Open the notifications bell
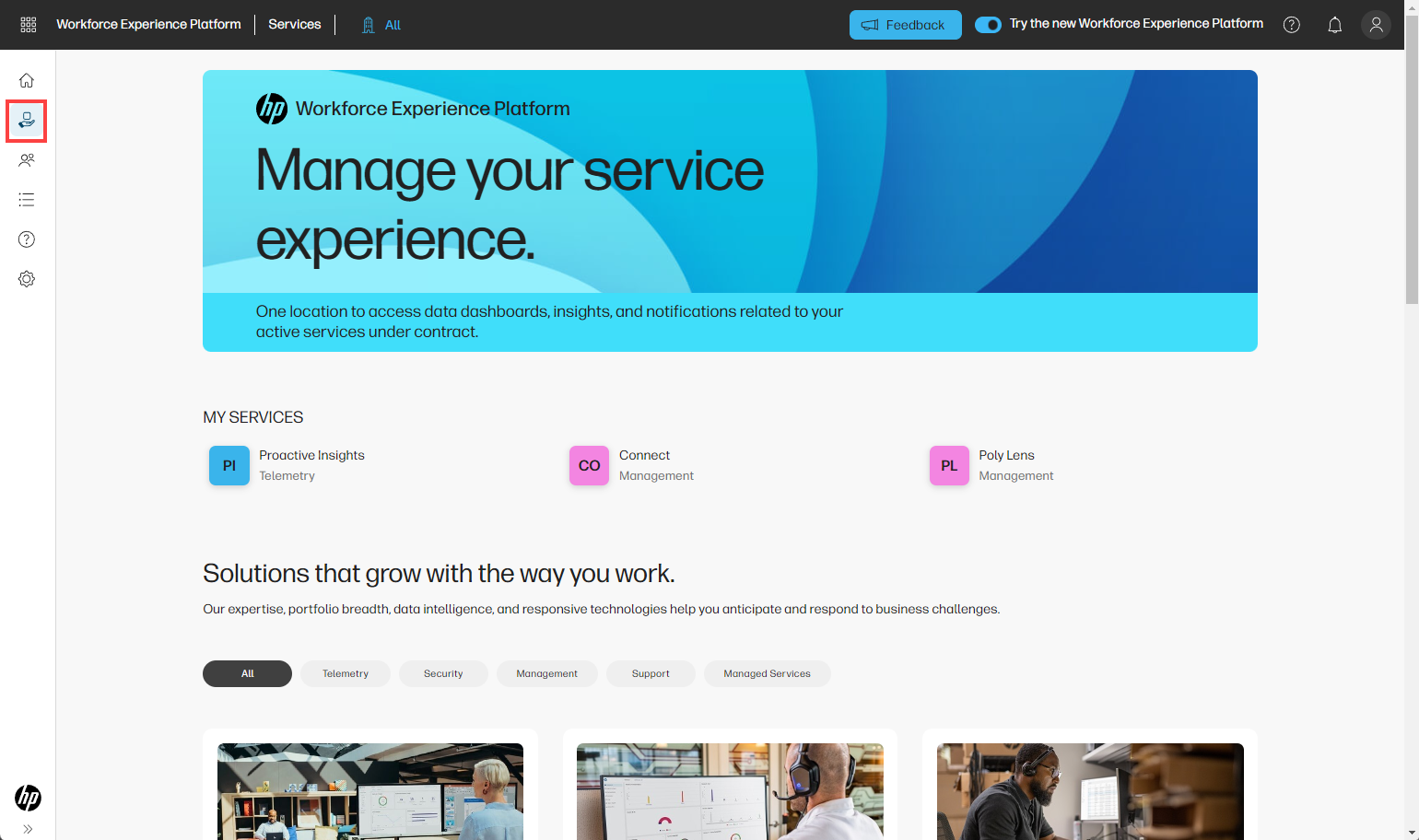The height and width of the screenshot is (840, 1419). 1334,24
